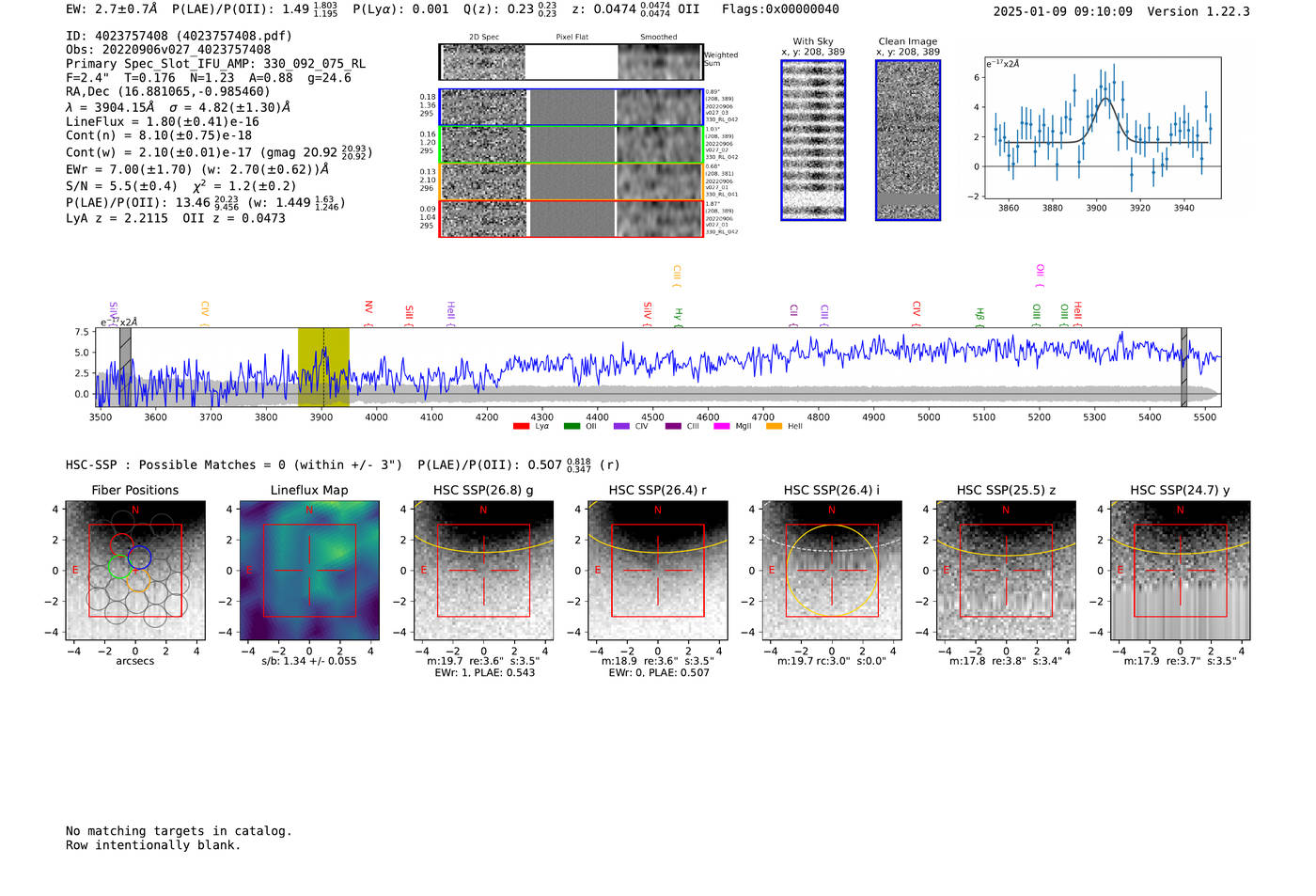
Task: Click the CIV legend swatch below spectrum
Action: [x=621, y=427]
